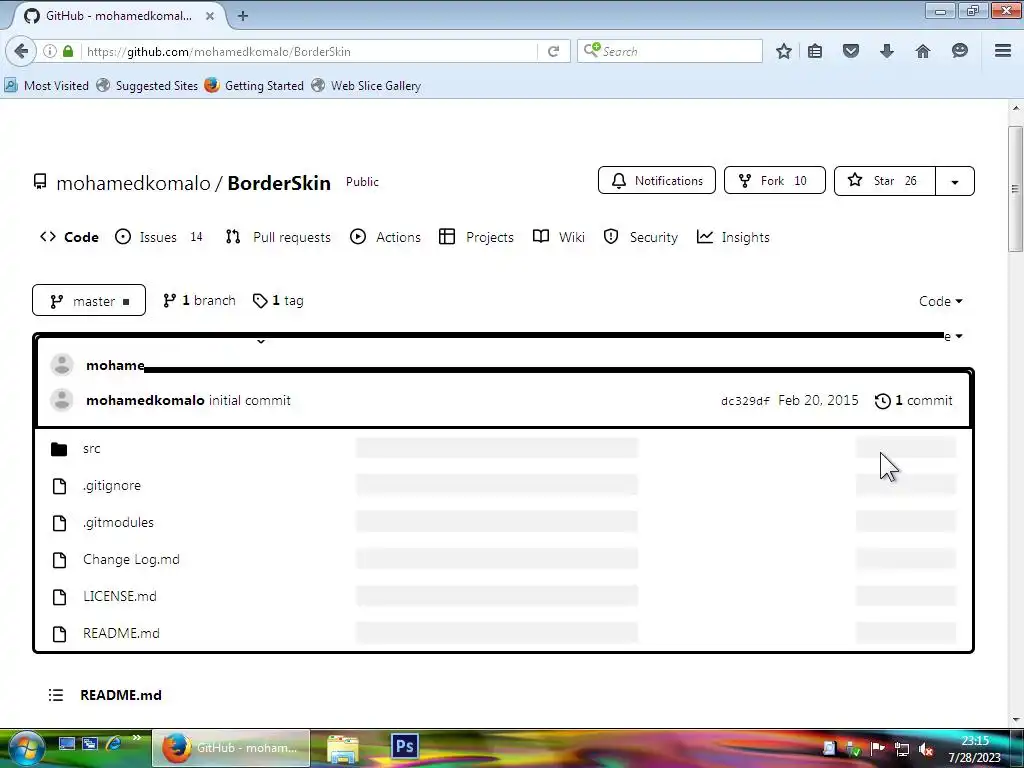The height and width of the screenshot is (768, 1024).
Task: Open the Issues tab
Action: [159, 237]
